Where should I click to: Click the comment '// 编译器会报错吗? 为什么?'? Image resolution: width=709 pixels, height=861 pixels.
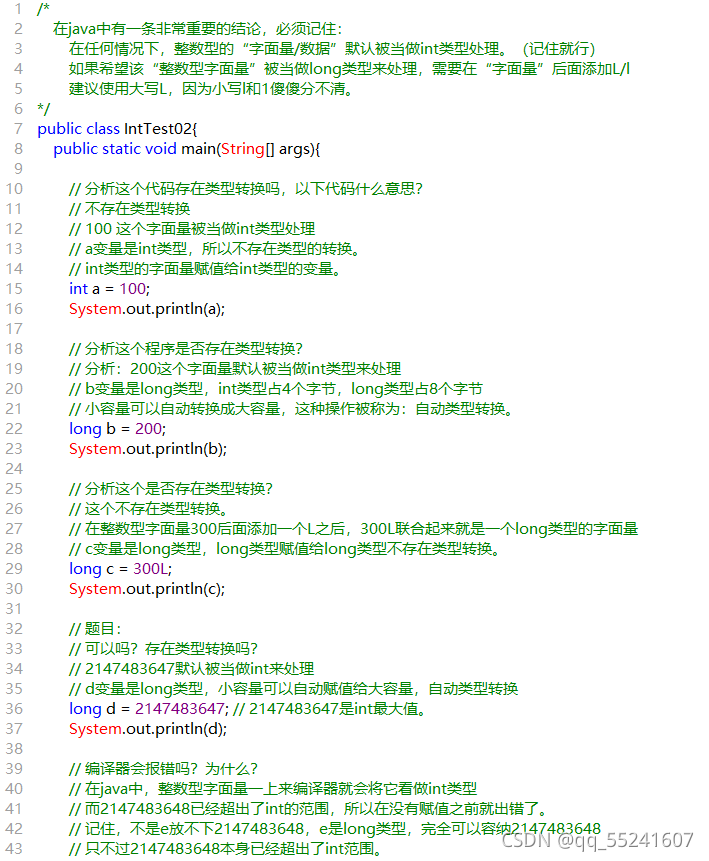(163, 769)
